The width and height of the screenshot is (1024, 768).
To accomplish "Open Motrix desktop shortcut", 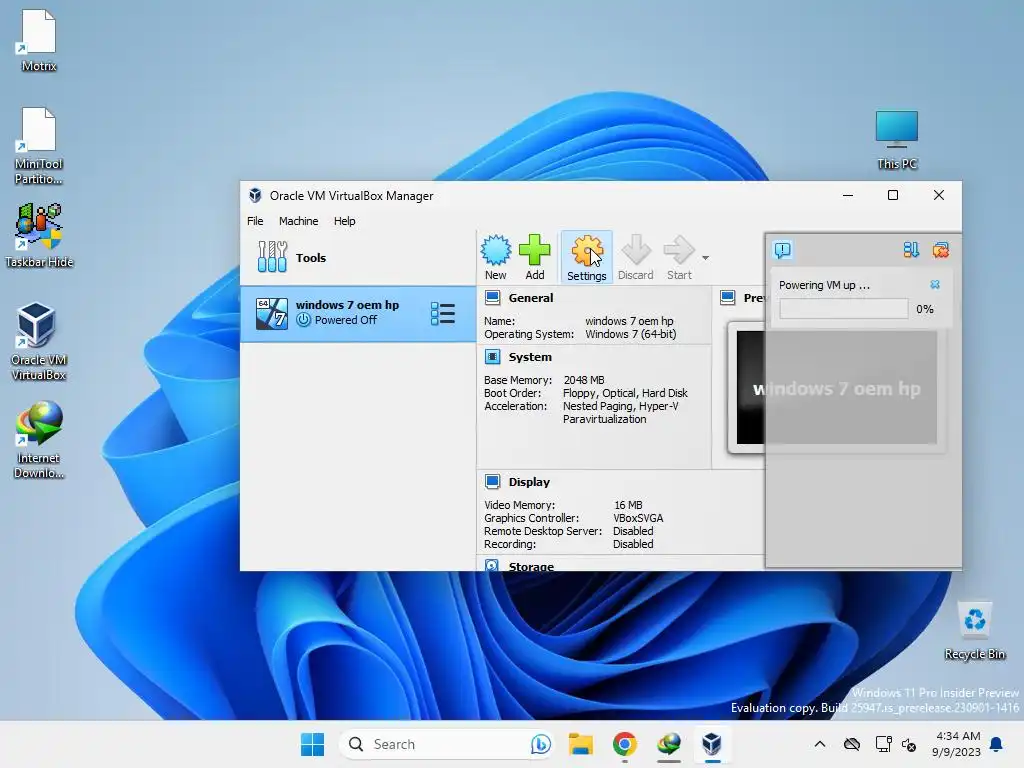I will pos(39,40).
